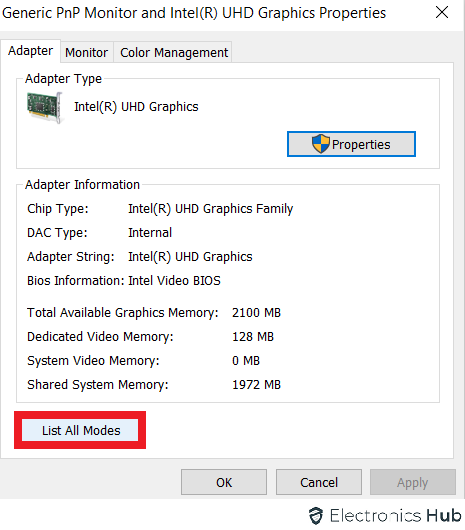Click the Total Available Graphics Memory value

tap(256, 313)
